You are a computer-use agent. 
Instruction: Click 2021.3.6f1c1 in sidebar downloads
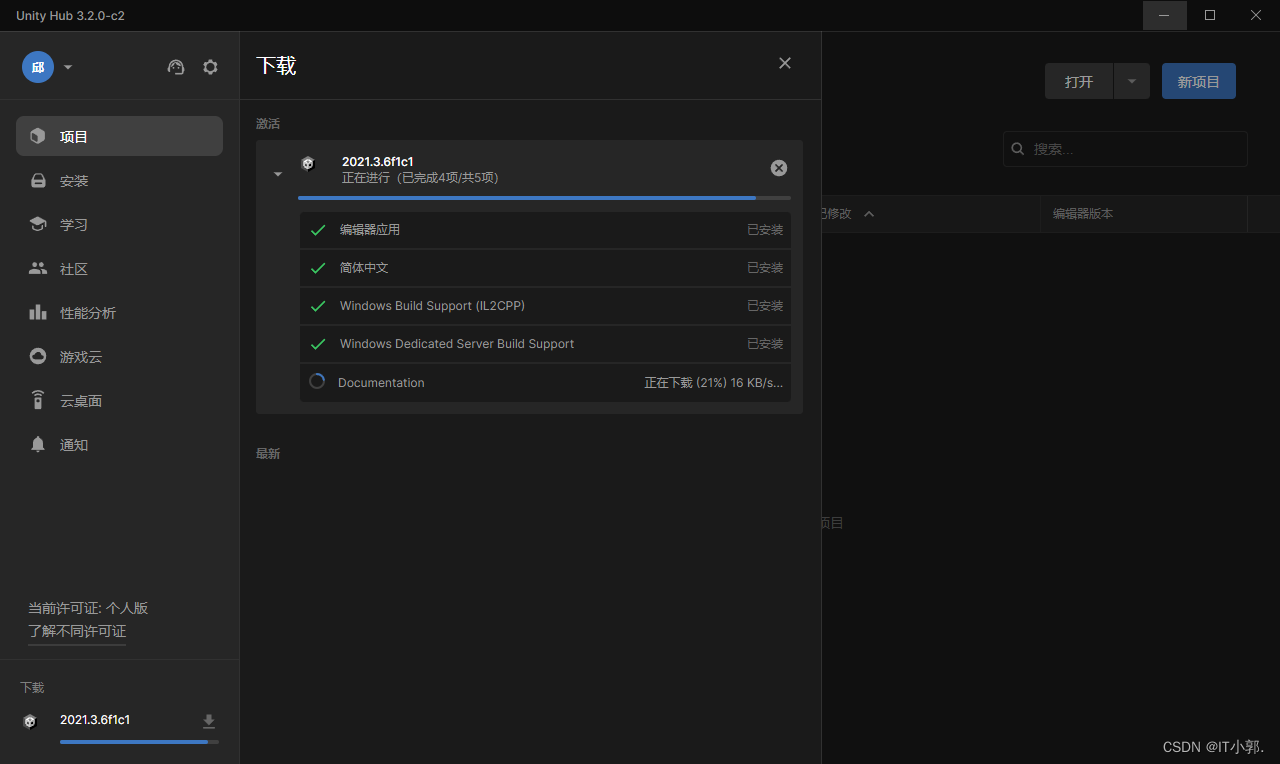click(95, 720)
